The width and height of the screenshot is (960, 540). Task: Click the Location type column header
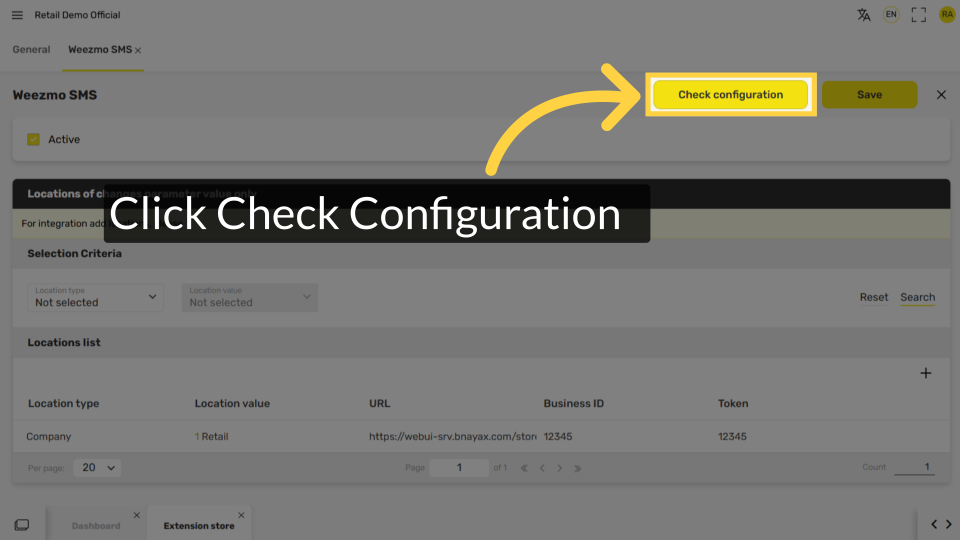(64, 403)
